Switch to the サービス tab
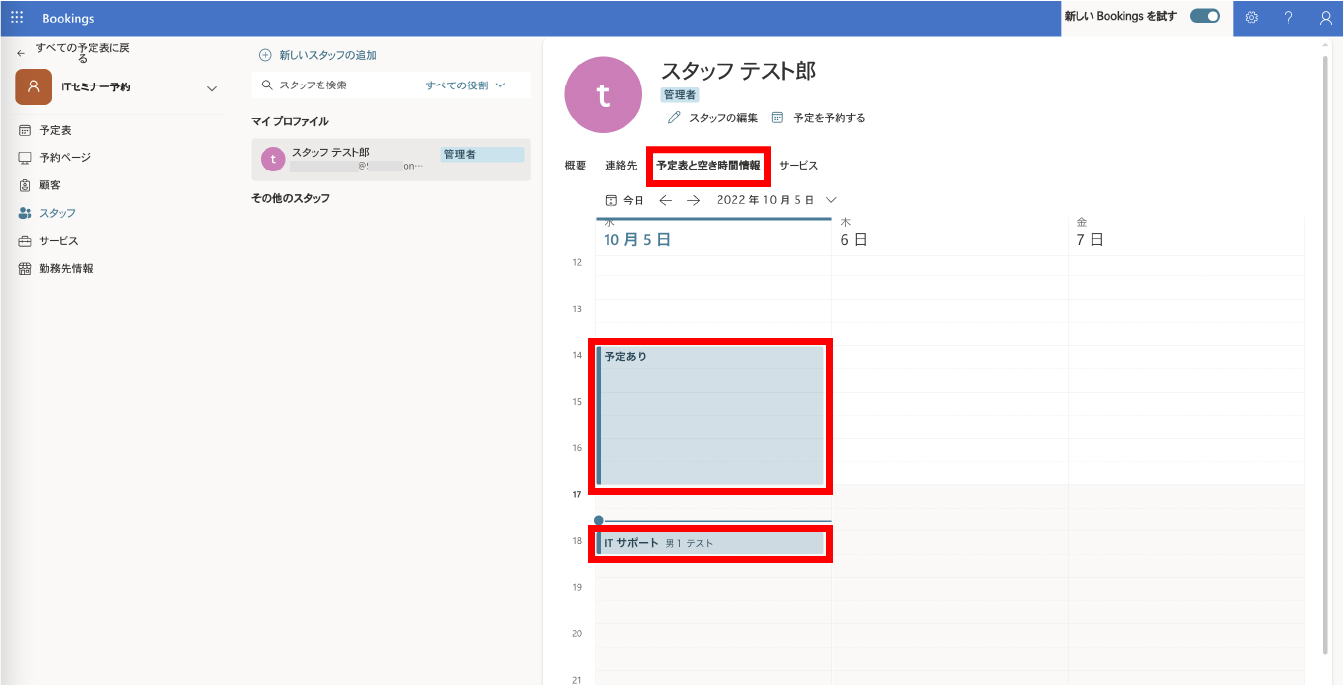Screen dimensions: 1344x685 798,166
